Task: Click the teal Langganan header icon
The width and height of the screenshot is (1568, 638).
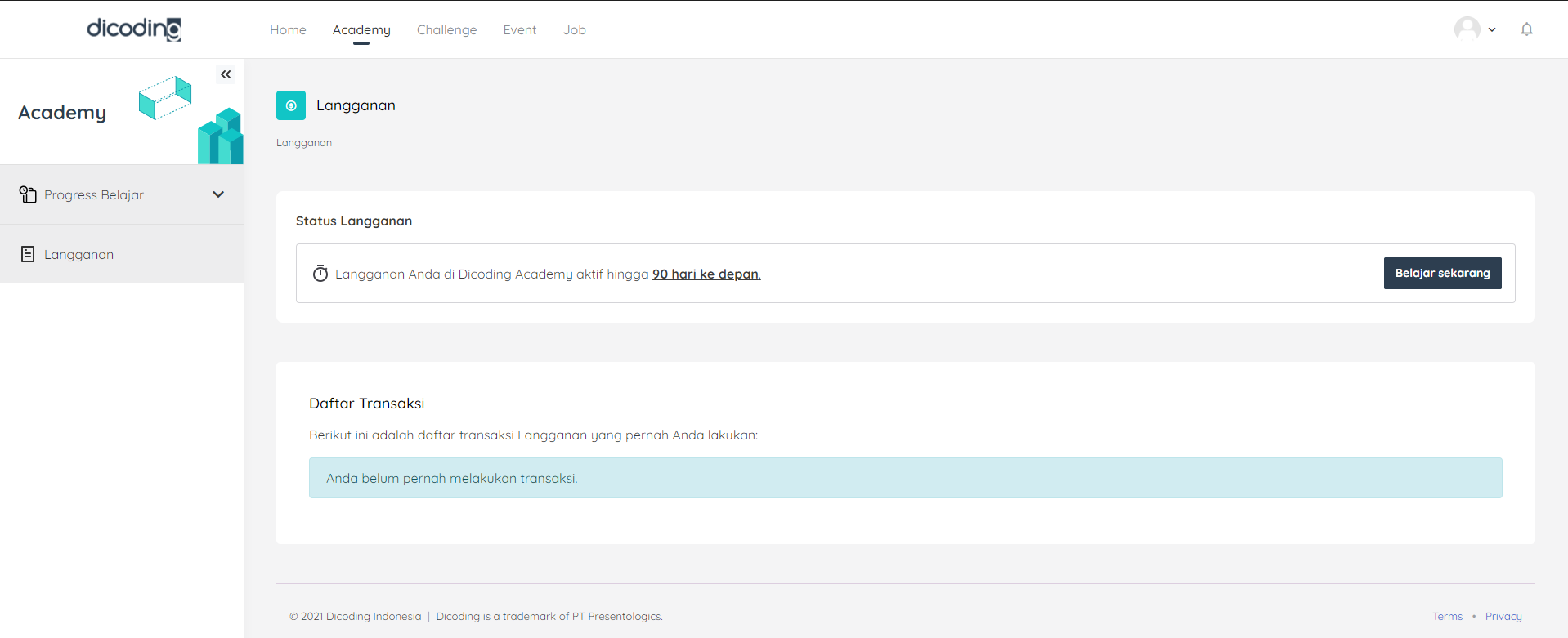Action: (x=291, y=105)
